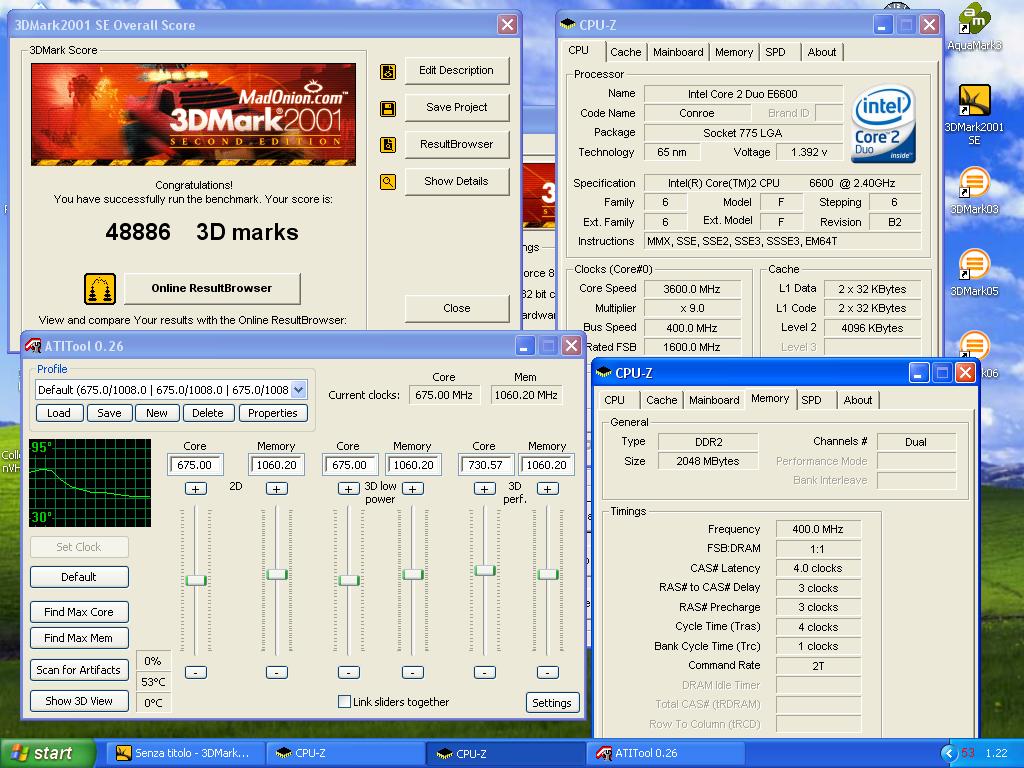Click the 3D perf Core slider handle
The height and width of the screenshot is (768, 1024).
(485, 570)
